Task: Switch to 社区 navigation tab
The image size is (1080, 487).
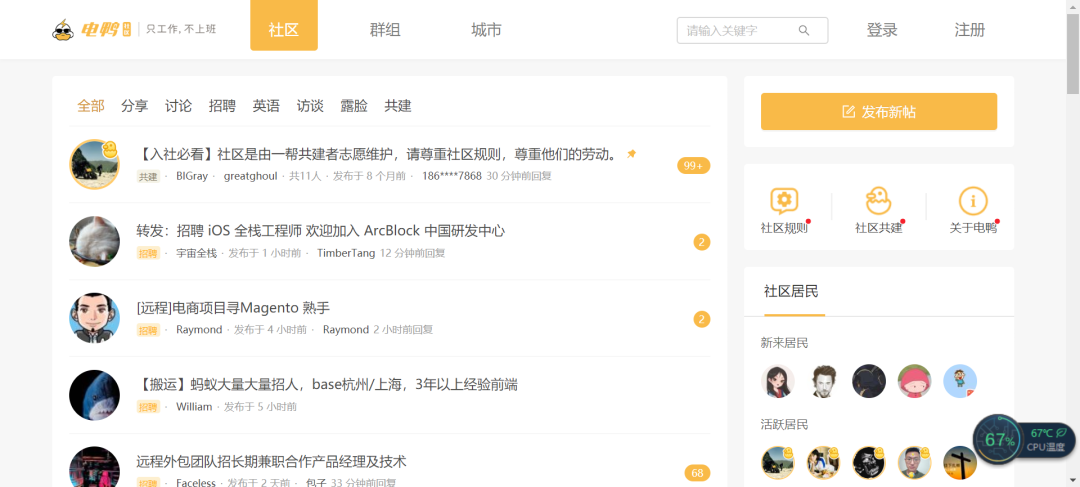Action: tap(284, 25)
